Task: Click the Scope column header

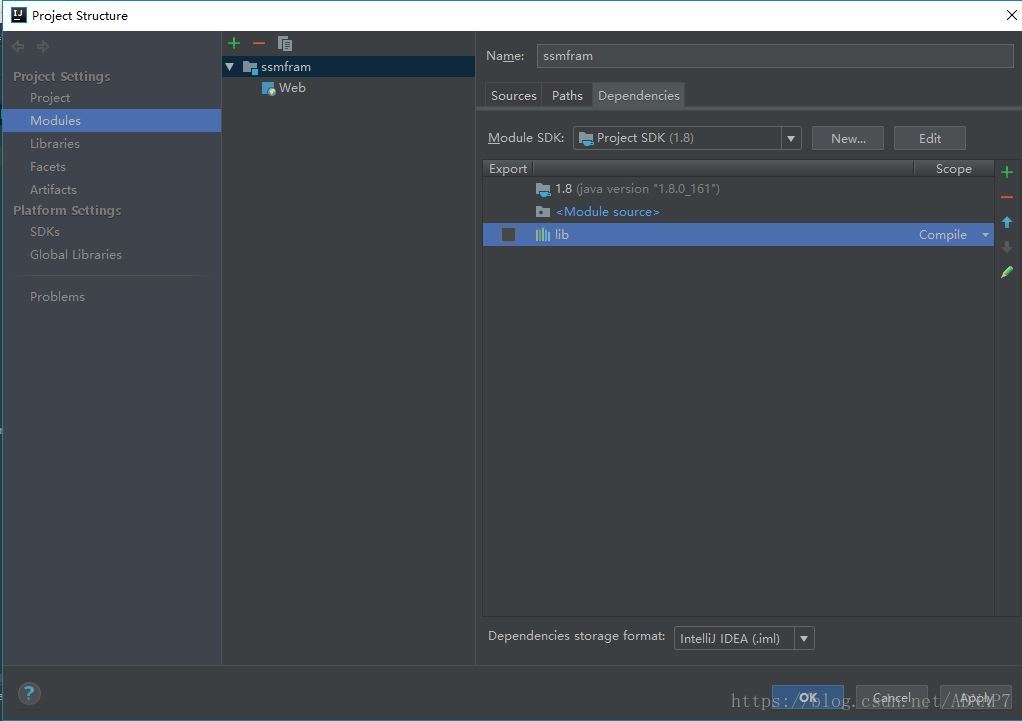Action: [x=954, y=169]
